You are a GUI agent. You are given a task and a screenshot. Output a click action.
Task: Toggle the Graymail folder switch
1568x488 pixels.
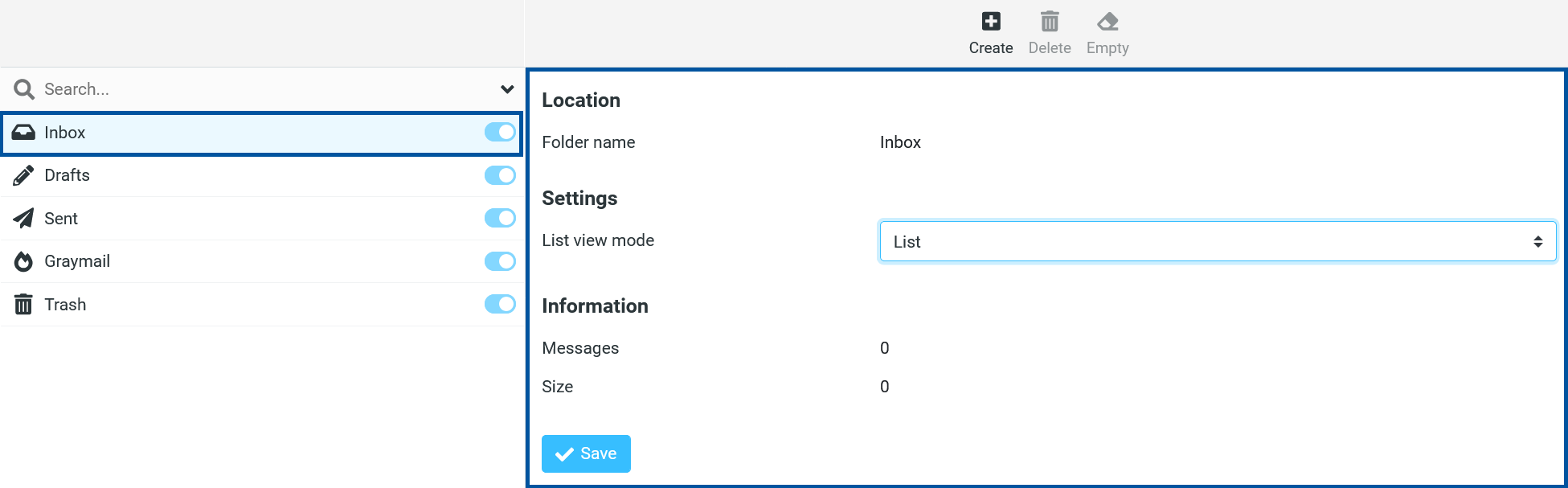(500, 261)
